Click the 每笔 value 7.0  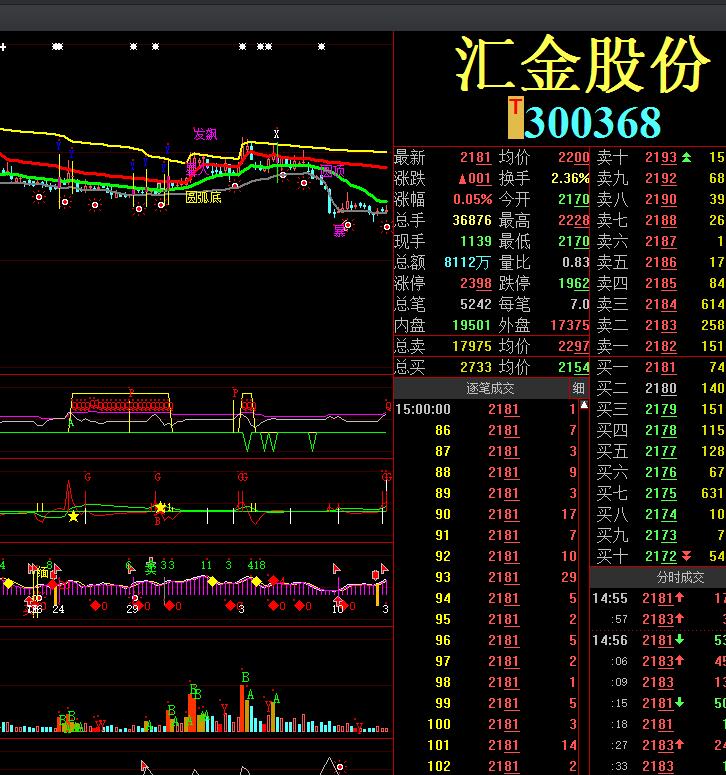[580, 304]
